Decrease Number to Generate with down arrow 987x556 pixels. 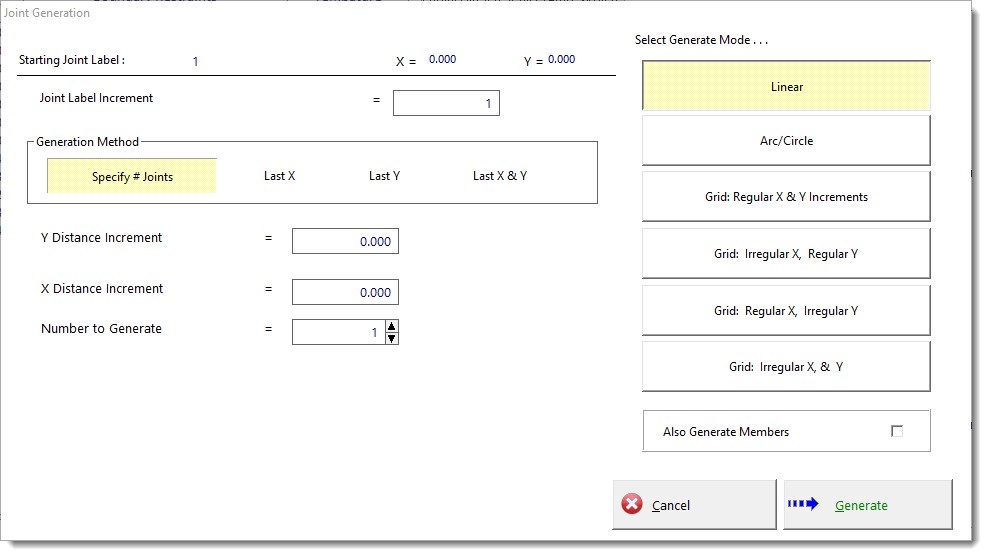pyautogui.click(x=392, y=338)
